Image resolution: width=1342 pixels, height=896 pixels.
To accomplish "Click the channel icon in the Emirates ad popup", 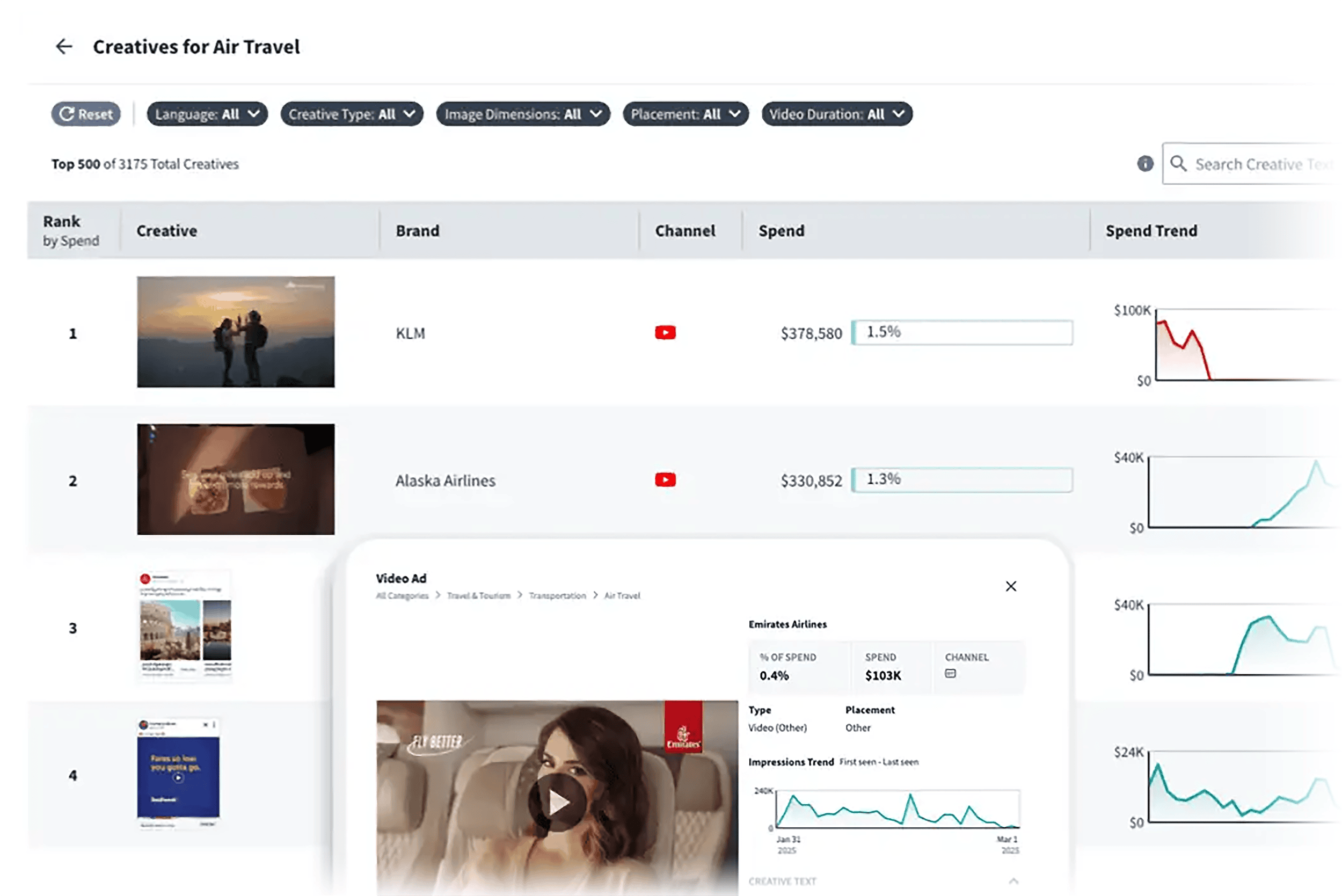I will [x=950, y=674].
